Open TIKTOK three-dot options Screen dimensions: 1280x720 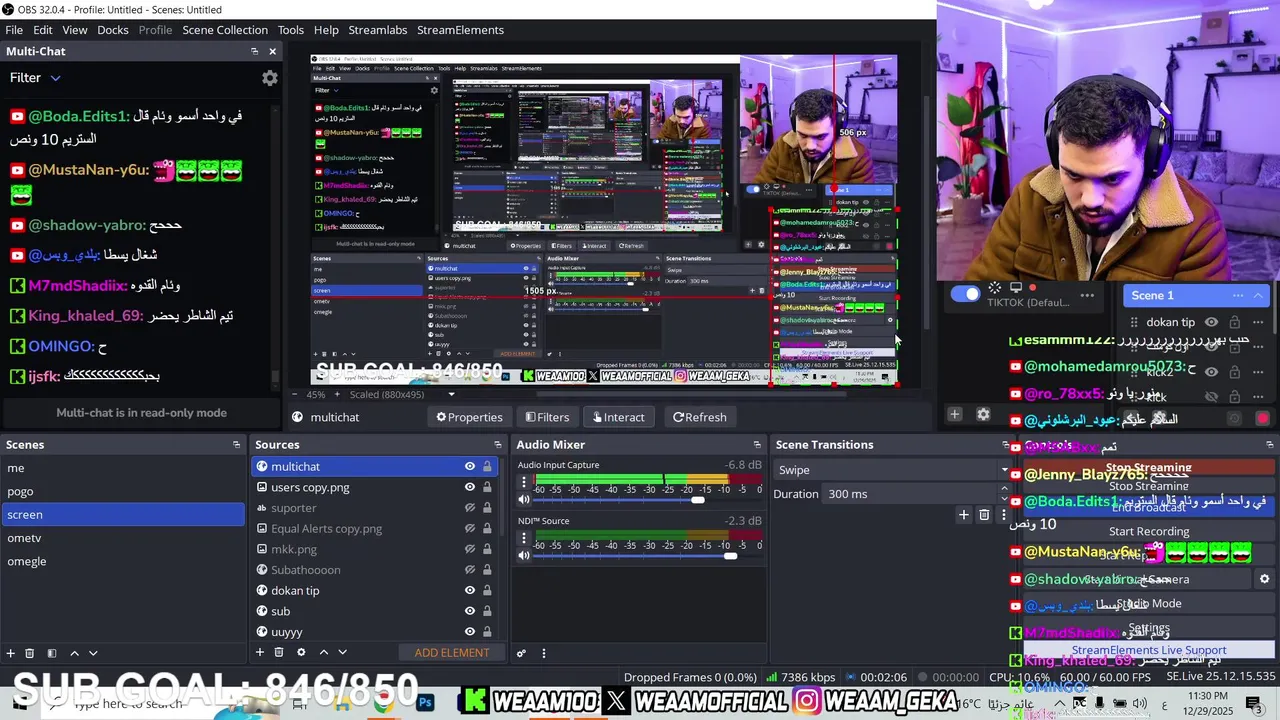[1087, 295]
